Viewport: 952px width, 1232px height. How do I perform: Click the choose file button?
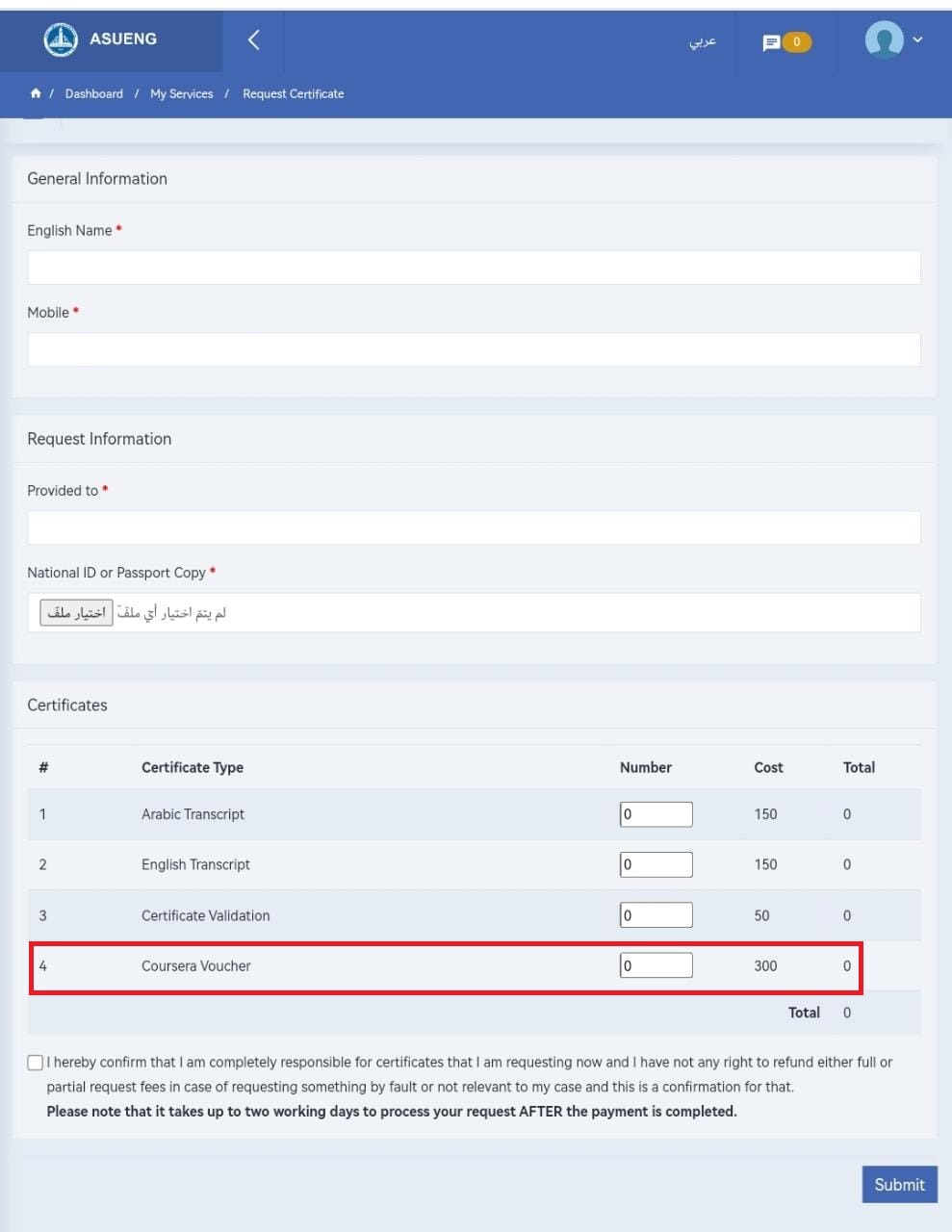click(76, 612)
